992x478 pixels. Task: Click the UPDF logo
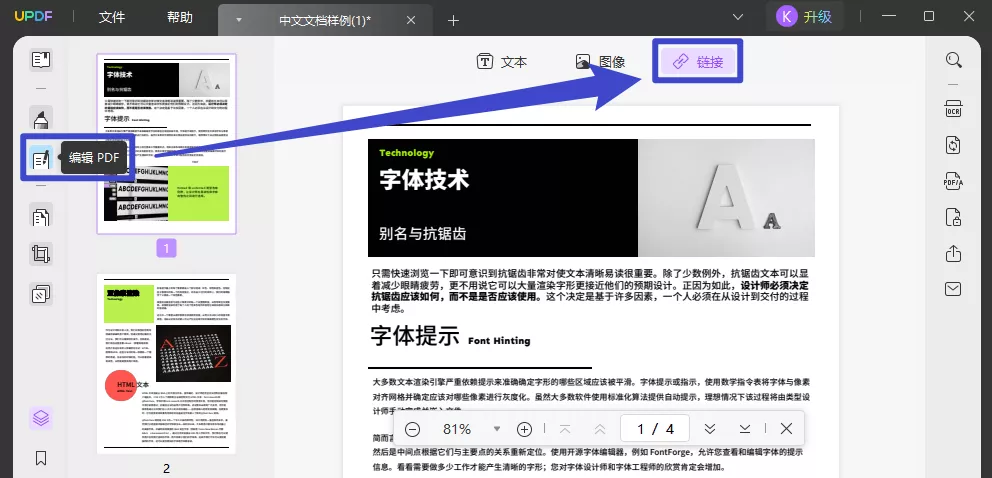[34, 17]
